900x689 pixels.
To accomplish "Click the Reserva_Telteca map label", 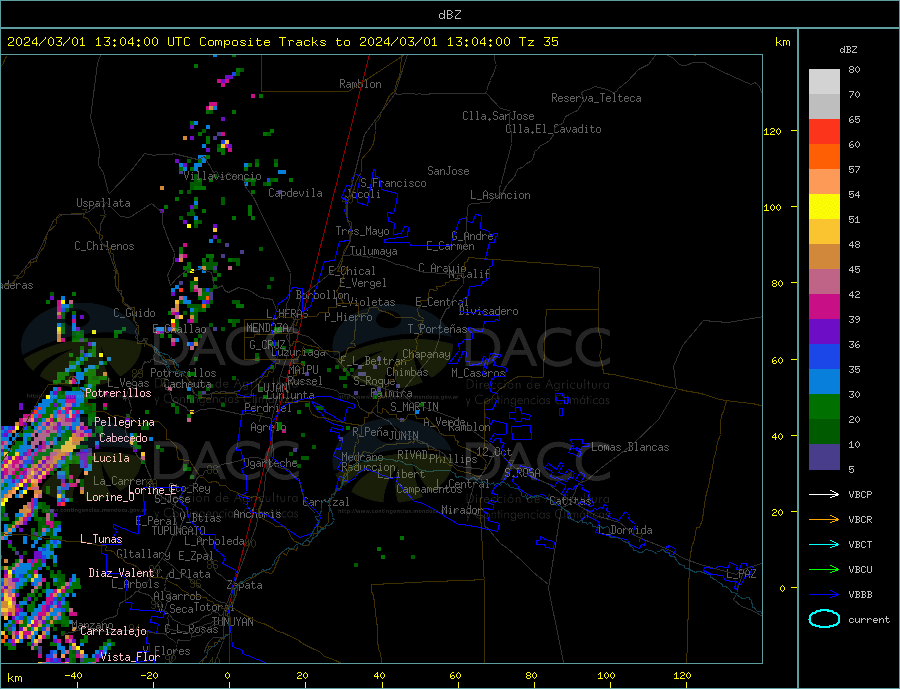I will tap(596, 98).
